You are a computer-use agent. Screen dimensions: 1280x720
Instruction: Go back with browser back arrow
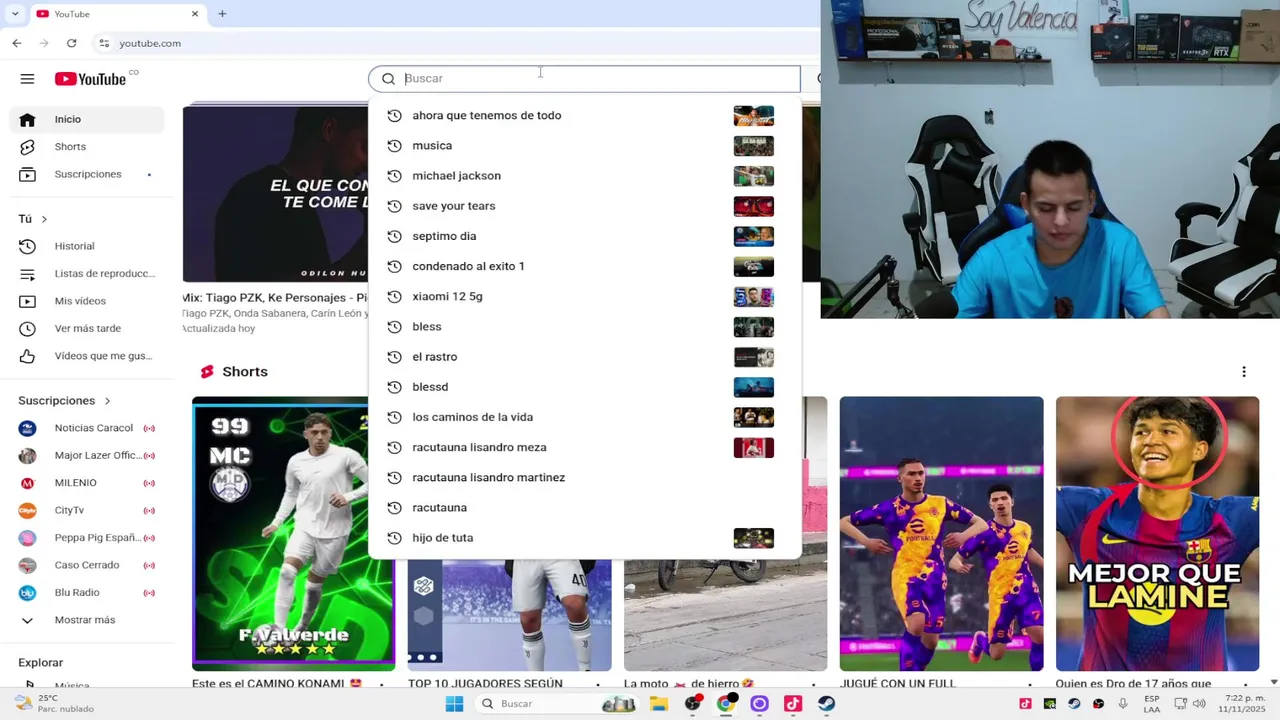tap(17, 43)
